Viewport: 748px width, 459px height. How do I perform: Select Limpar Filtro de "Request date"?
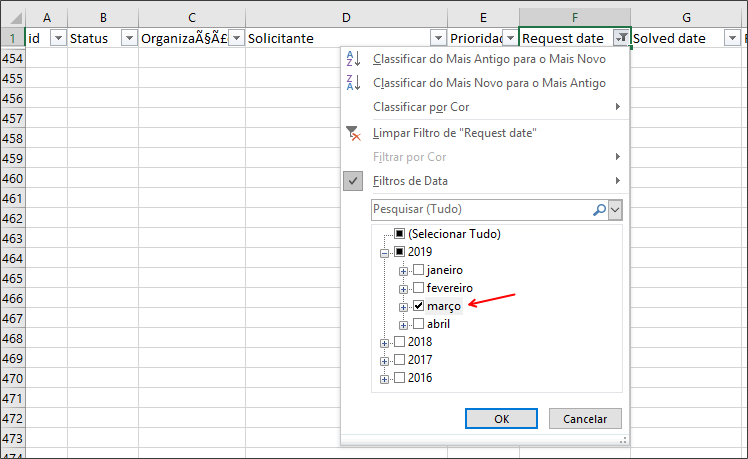(x=485, y=133)
